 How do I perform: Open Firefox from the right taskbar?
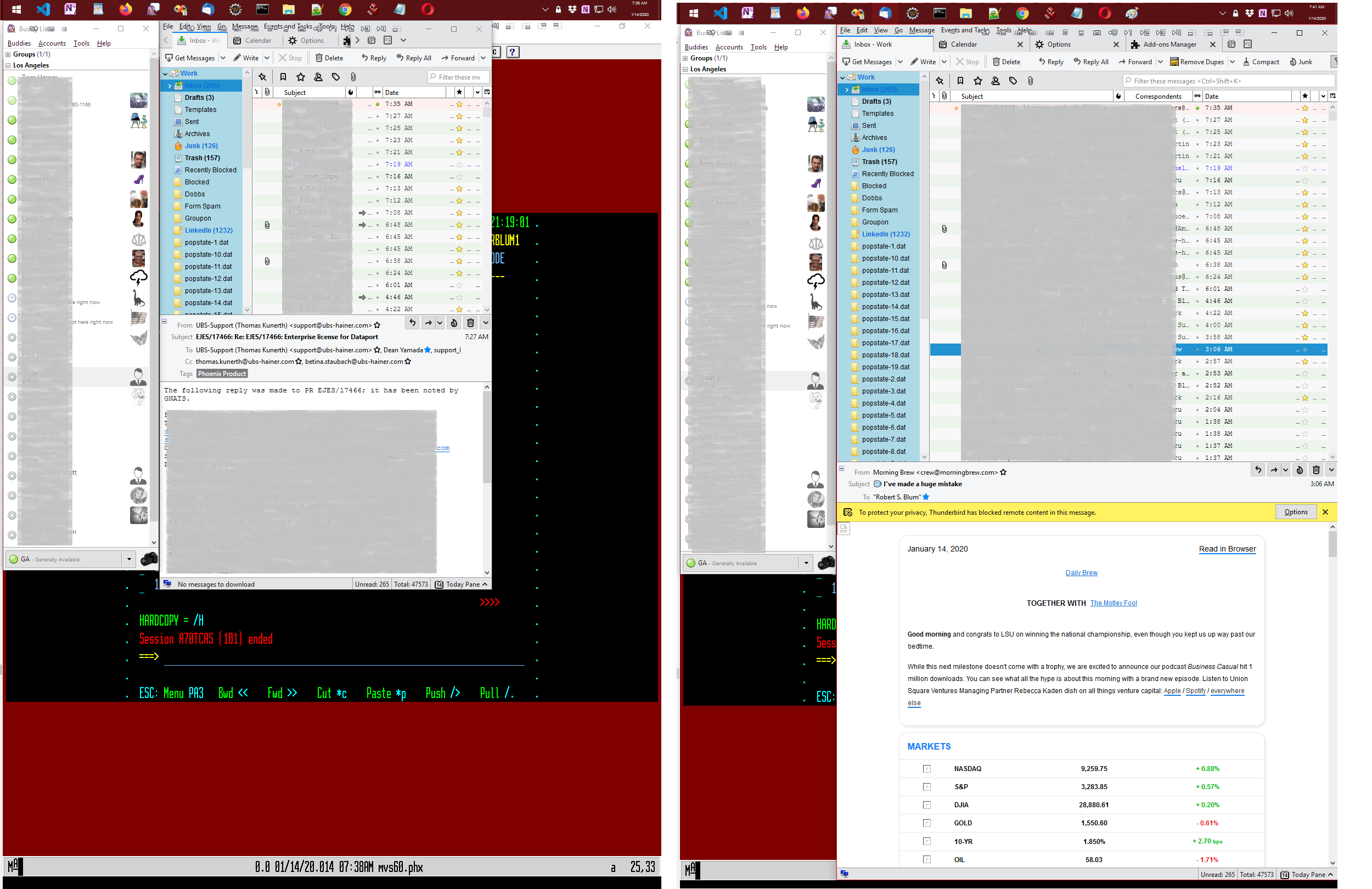pyautogui.click(x=802, y=13)
